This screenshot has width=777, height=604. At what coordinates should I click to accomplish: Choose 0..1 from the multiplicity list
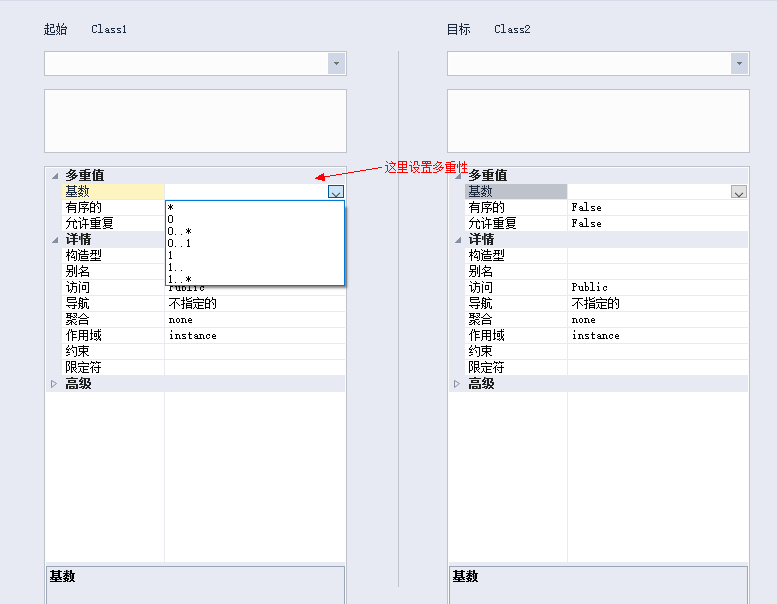180,243
